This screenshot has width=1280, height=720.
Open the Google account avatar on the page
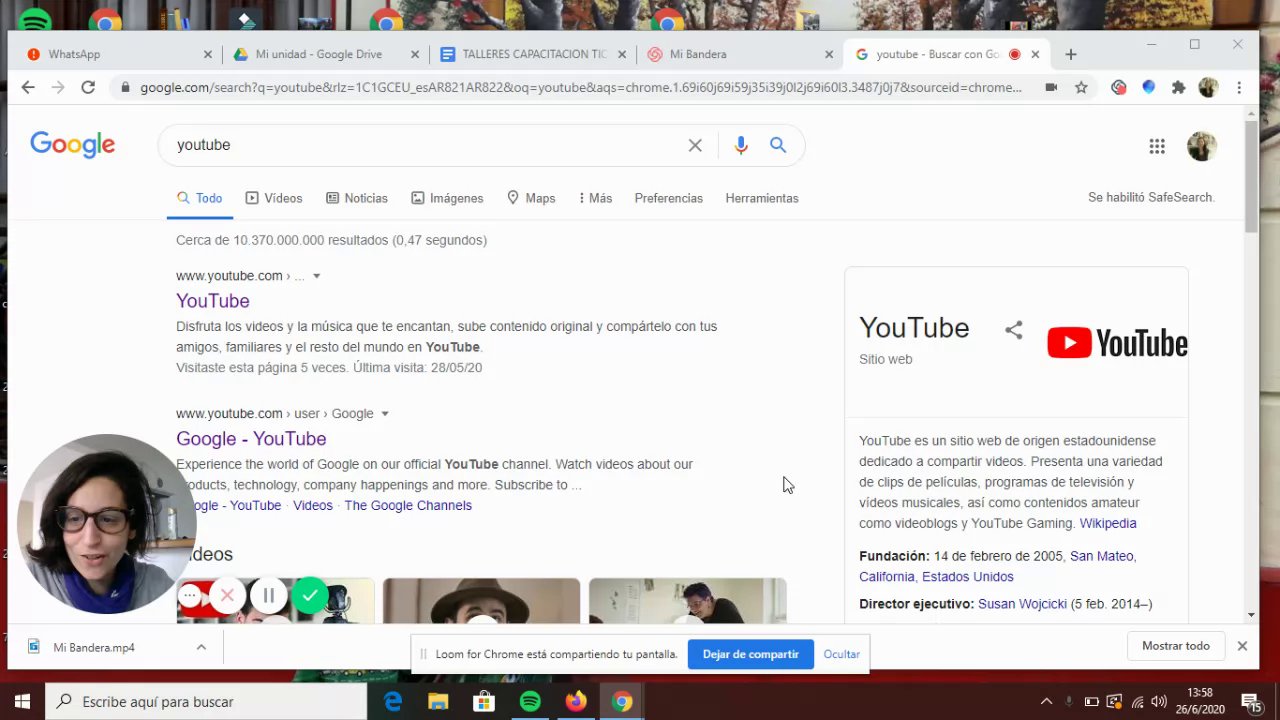(x=1202, y=146)
